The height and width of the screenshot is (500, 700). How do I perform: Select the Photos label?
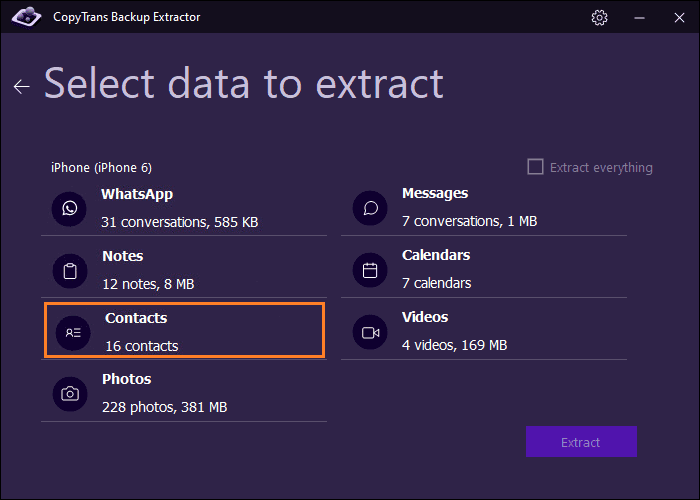[x=127, y=379]
